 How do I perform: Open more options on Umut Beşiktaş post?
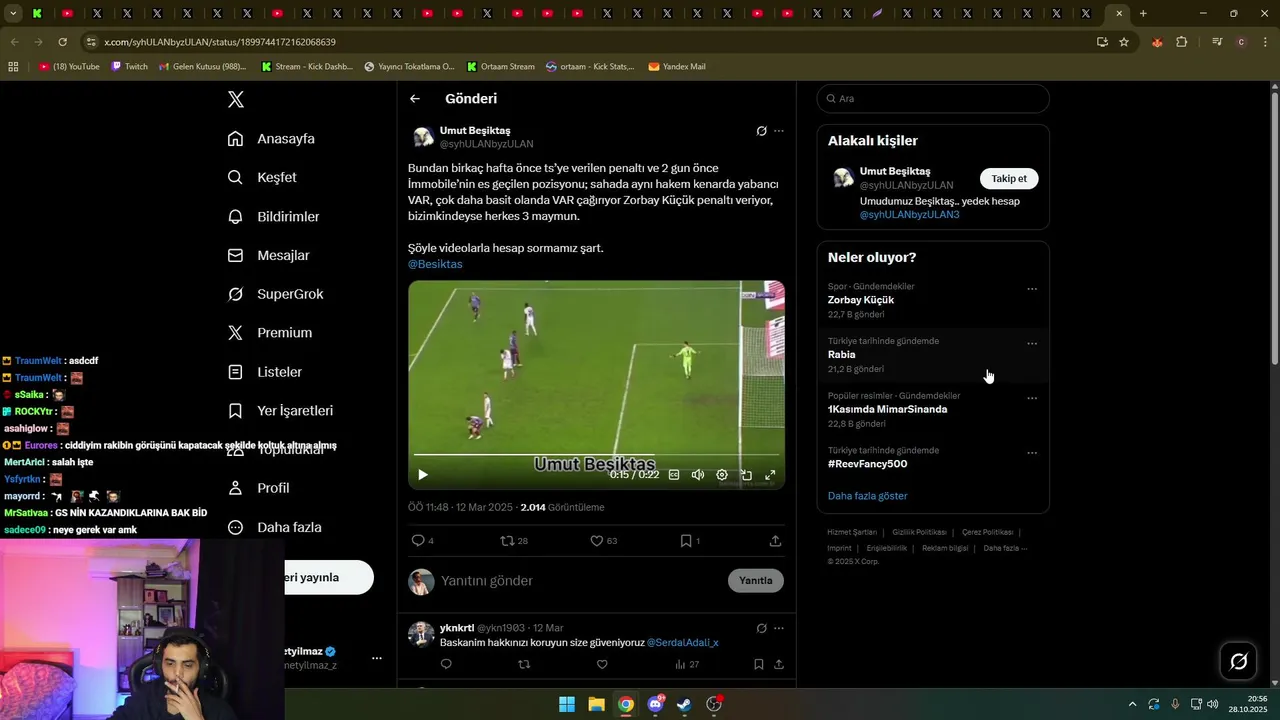click(779, 131)
